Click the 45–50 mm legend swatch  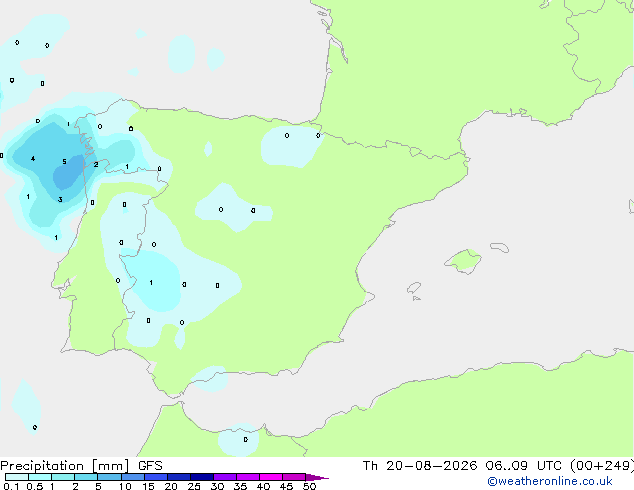click(x=294, y=477)
